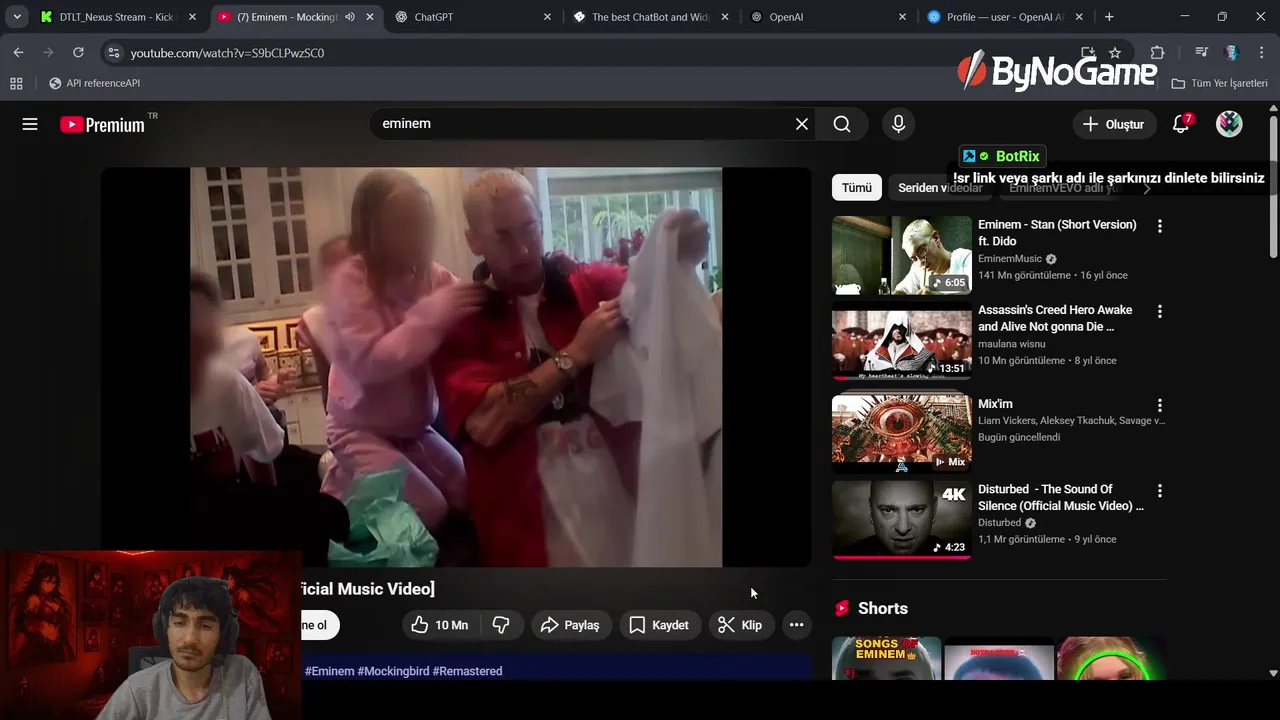The height and width of the screenshot is (720, 1280).
Task: Like the video with 10 Mn
Action: click(441, 625)
